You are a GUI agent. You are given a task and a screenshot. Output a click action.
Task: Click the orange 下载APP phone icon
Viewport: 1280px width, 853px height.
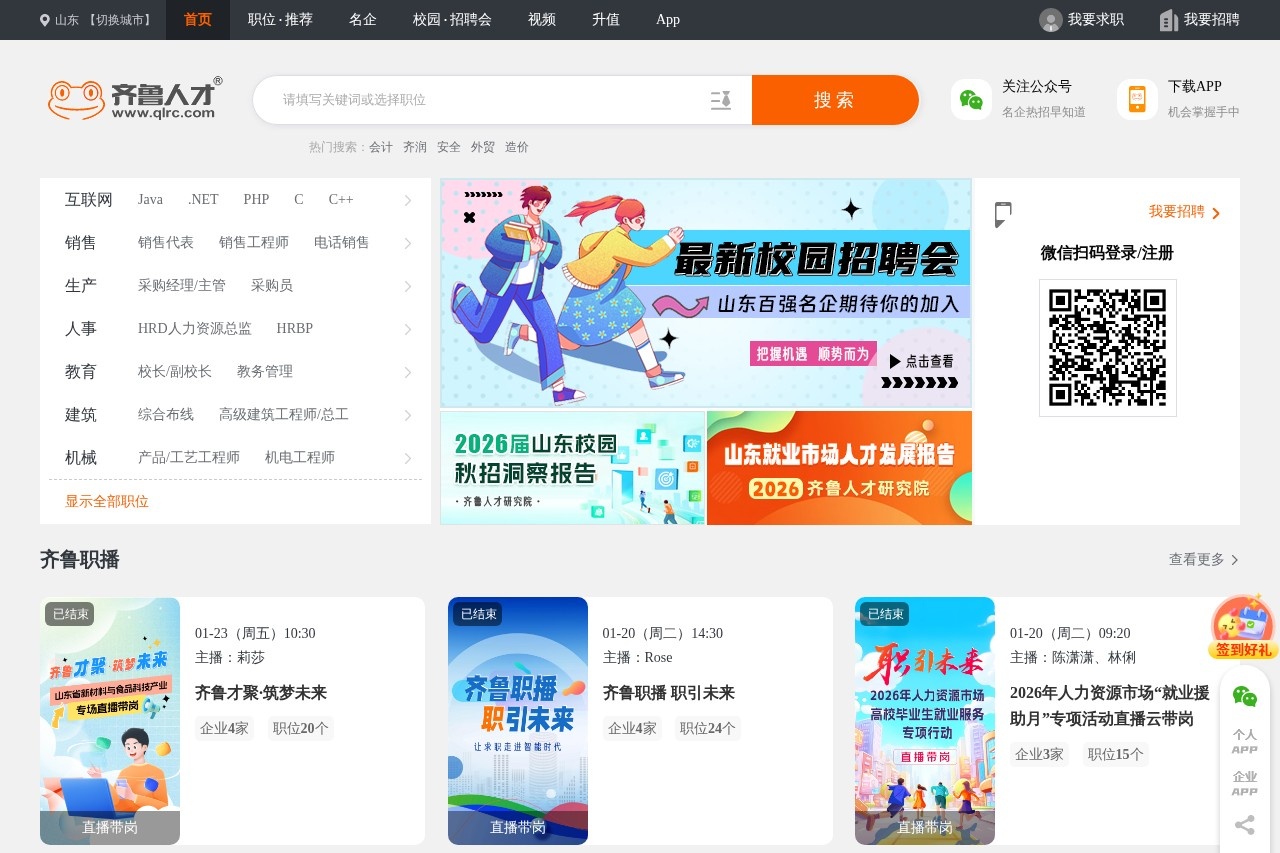[x=1137, y=99]
